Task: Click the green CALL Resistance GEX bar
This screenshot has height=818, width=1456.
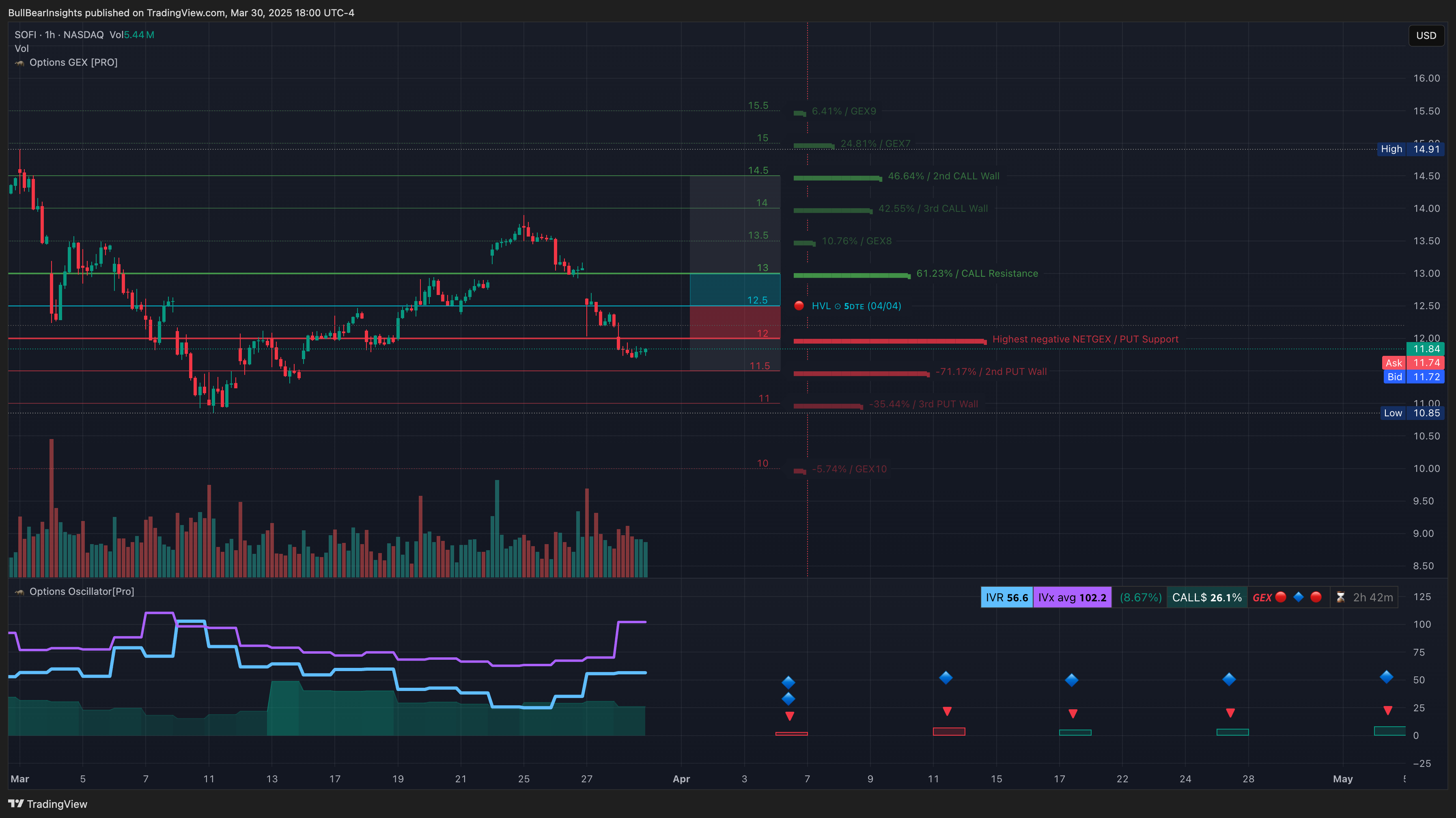Action: point(852,276)
